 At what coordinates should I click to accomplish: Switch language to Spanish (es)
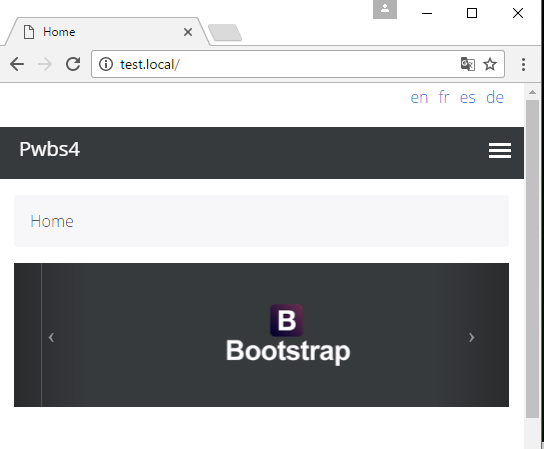click(x=468, y=98)
